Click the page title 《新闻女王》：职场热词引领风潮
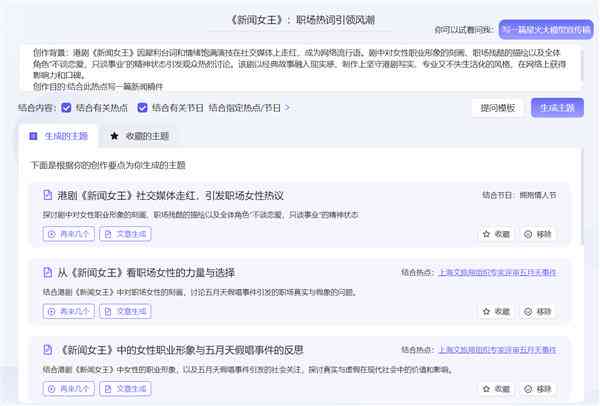Viewport: 600px width, 406px height. [302, 20]
